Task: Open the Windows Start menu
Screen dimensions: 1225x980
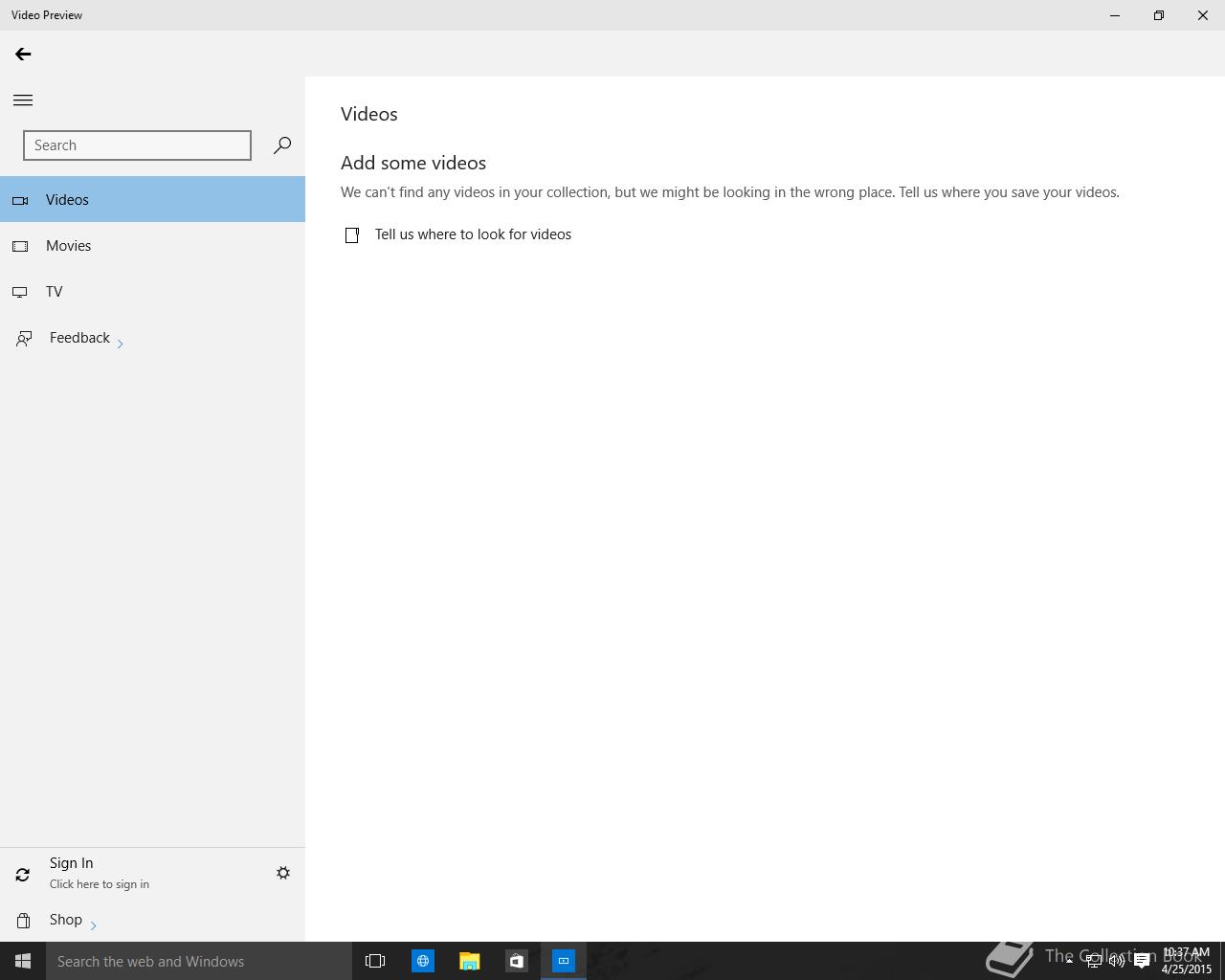Action: click(x=23, y=961)
